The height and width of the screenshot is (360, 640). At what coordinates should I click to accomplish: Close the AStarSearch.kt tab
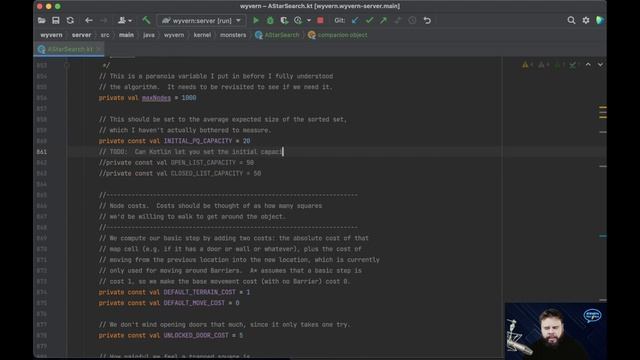coord(98,49)
